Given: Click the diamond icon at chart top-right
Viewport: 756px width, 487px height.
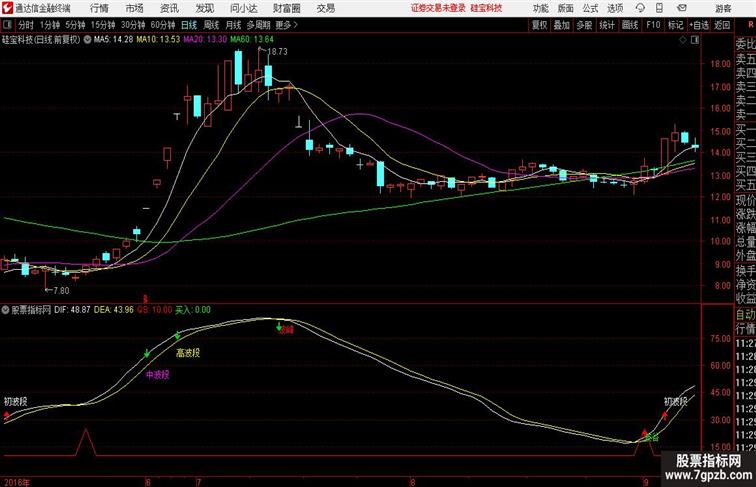Looking at the screenshot, I should [x=682, y=40].
